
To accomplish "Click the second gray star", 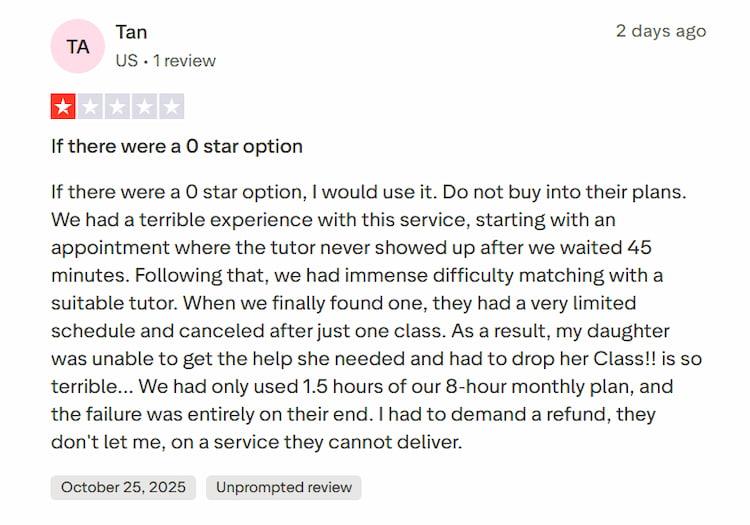I will click(x=90, y=107).
